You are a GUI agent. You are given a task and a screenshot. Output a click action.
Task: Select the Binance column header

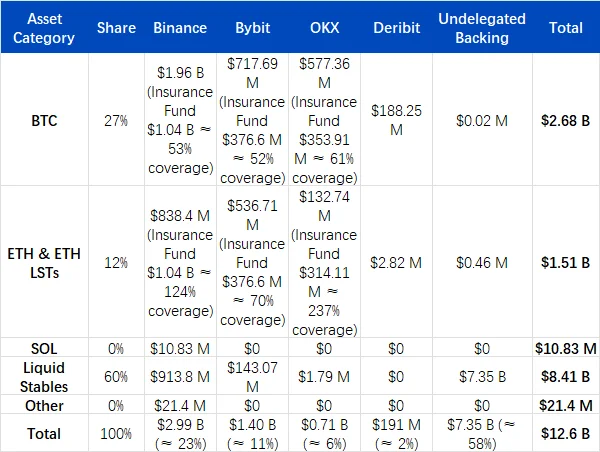(x=178, y=29)
